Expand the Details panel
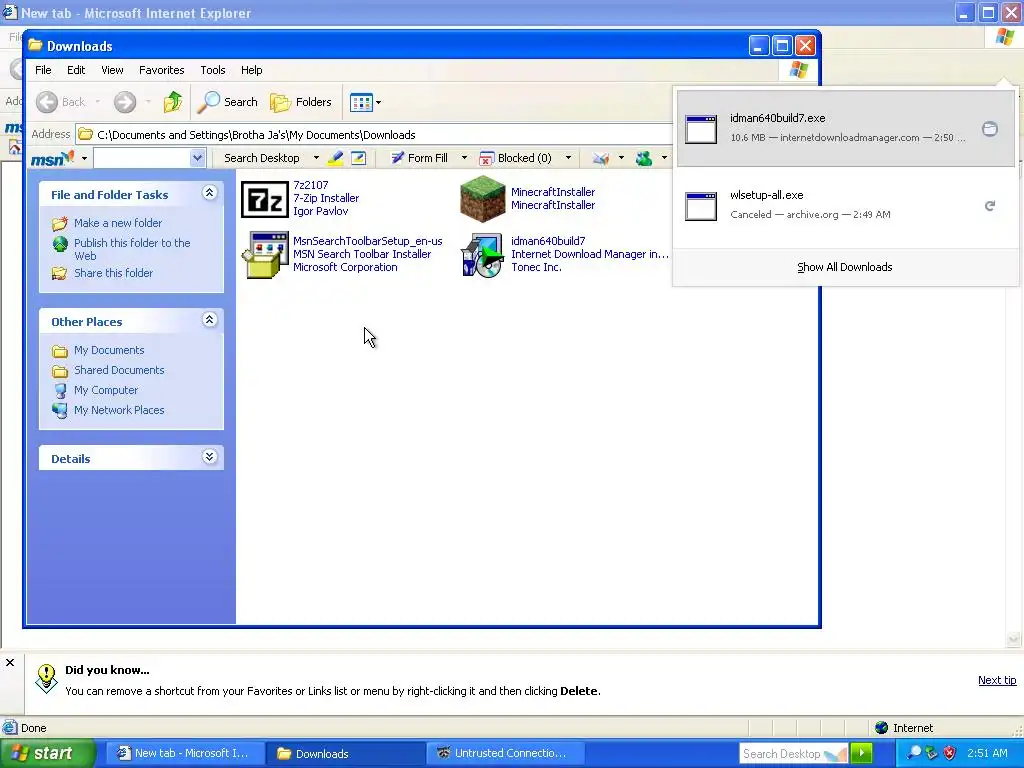The image size is (1024, 768). (x=209, y=456)
